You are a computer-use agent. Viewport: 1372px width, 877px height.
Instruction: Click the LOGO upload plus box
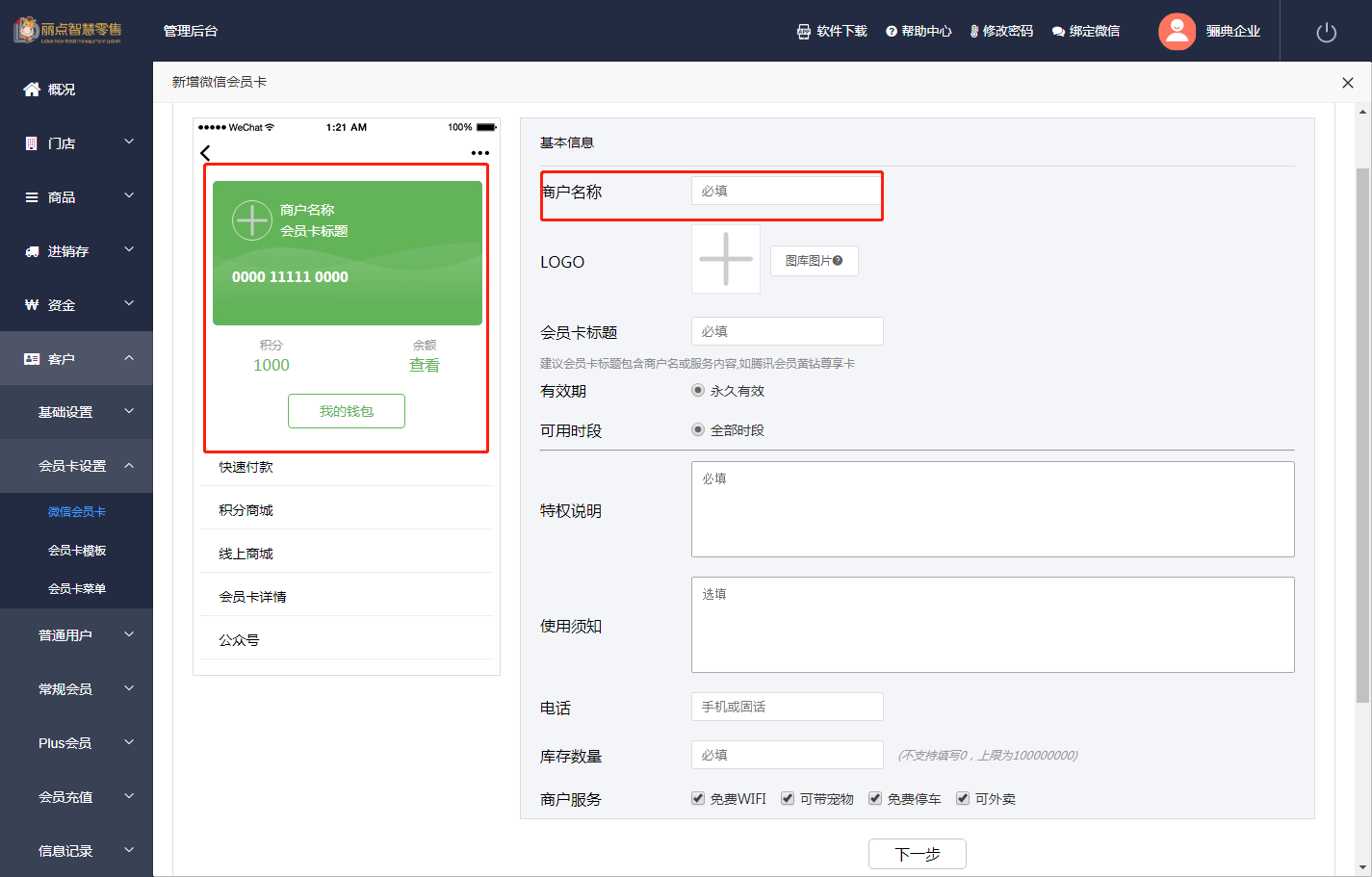click(726, 259)
